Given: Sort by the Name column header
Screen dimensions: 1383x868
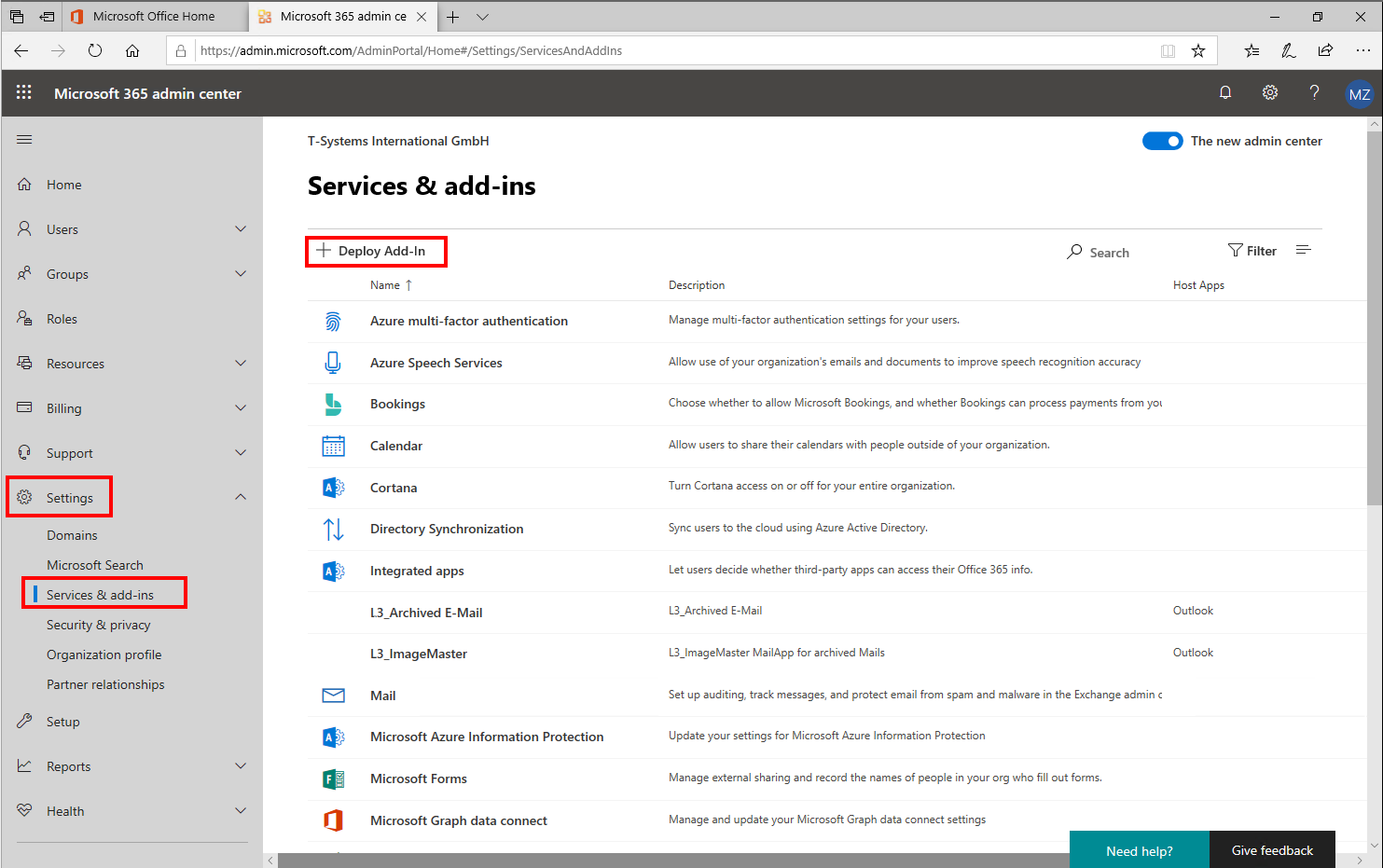Looking at the screenshot, I should click(x=391, y=285).
